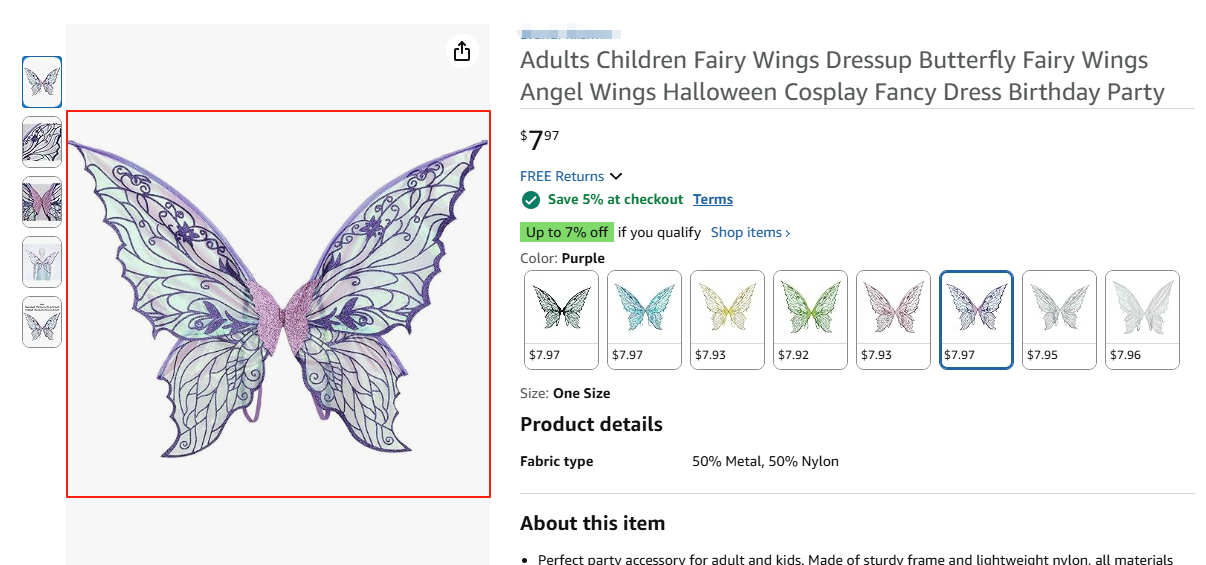Screen dimensions: 1206x565
Task: Open the third thumbnail with pink center
Action: point(42,202)
